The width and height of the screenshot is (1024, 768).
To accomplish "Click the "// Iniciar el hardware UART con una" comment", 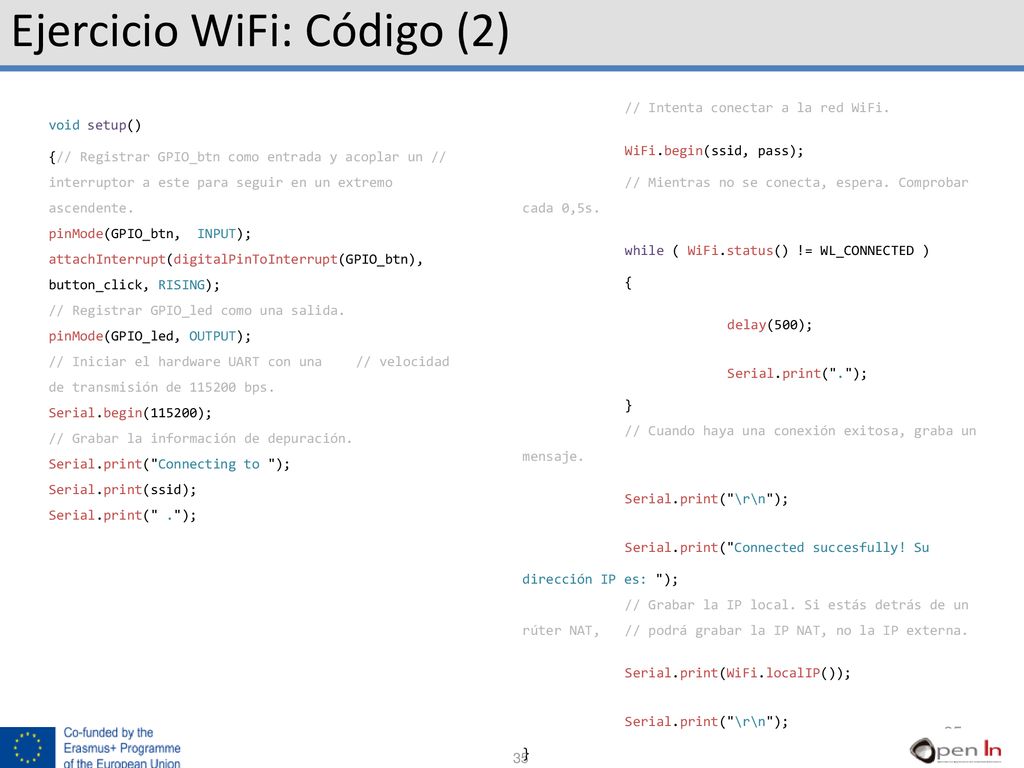I will 185,362.
